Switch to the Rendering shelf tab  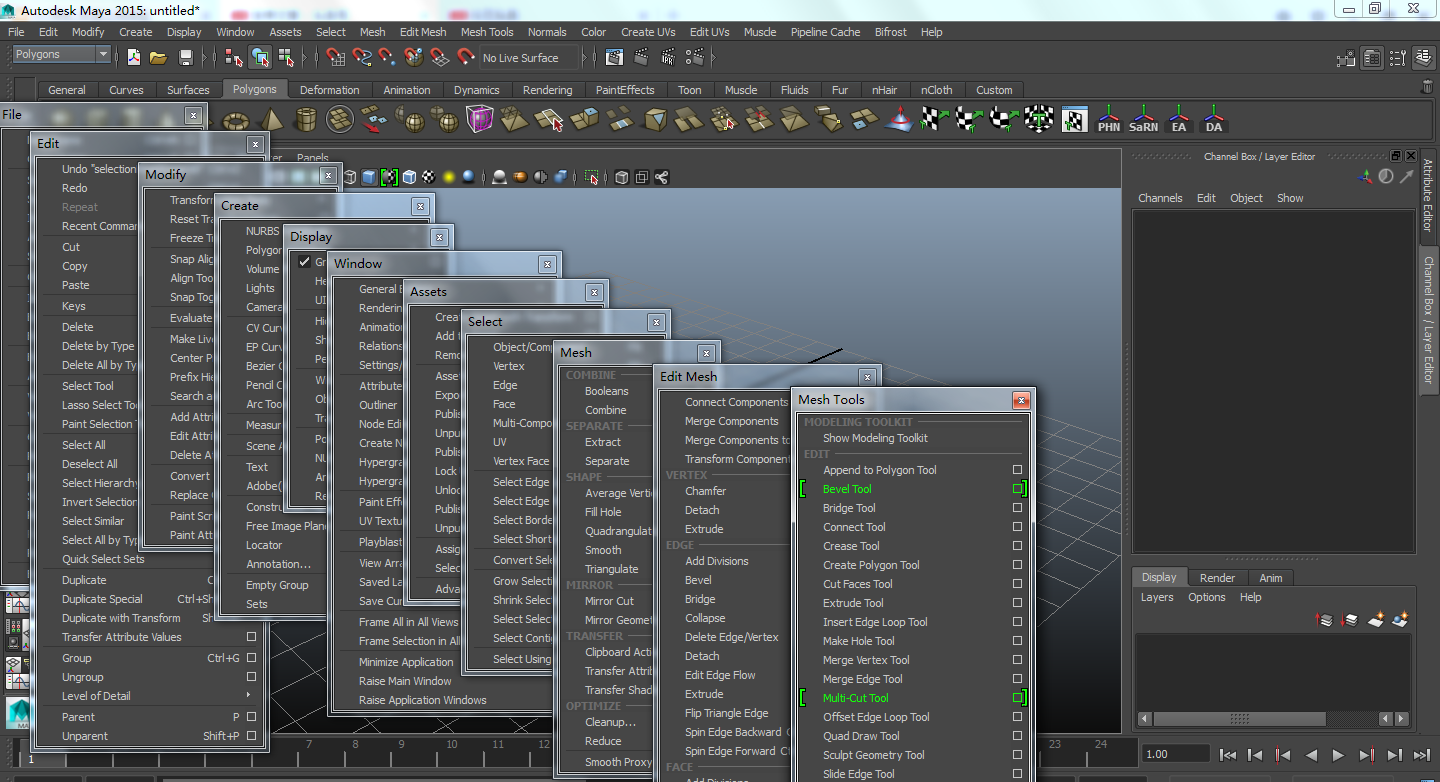click(547, 90)
